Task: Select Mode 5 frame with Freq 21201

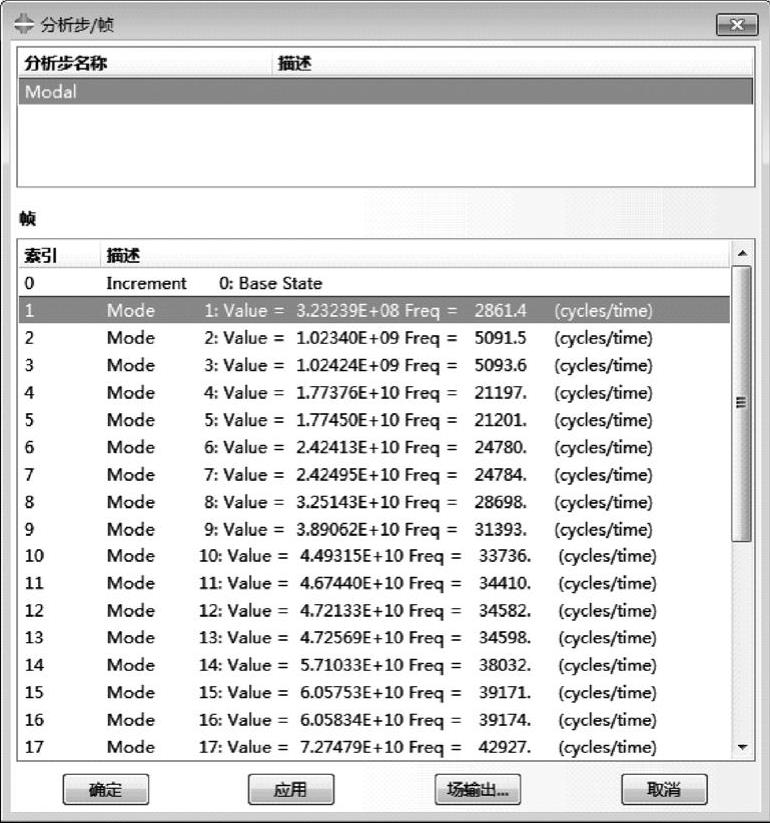Action: [x=374, y=419]
